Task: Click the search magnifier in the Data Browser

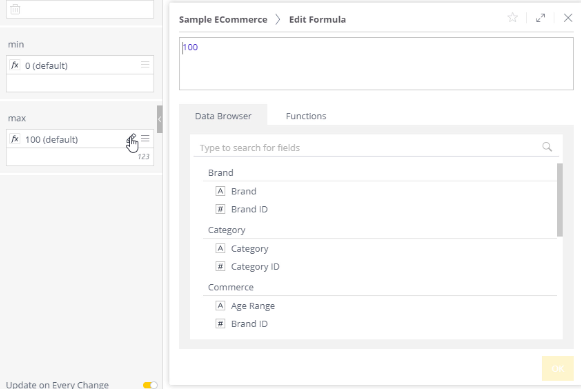Action: (547, 147)
